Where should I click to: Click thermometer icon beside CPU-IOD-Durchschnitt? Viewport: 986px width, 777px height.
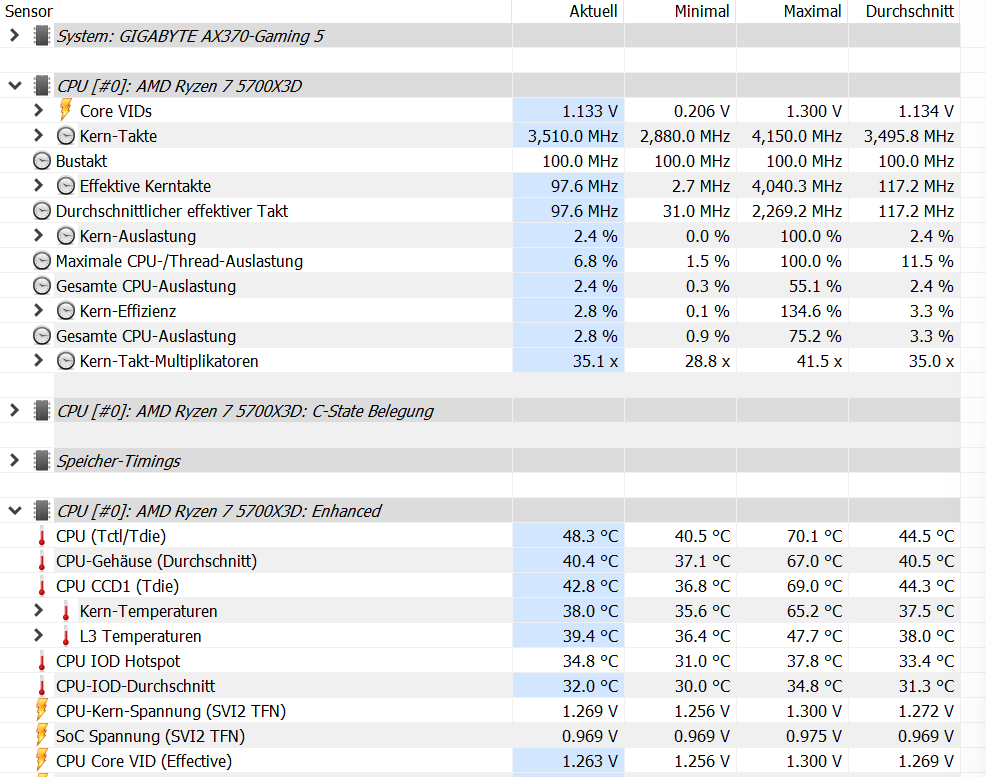42,686
